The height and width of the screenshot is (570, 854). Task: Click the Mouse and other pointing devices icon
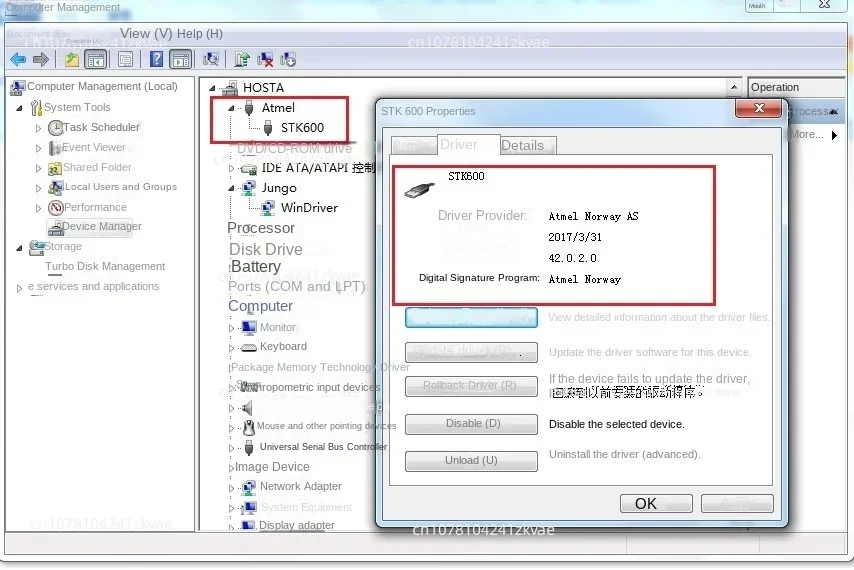(x=249, y=427)
